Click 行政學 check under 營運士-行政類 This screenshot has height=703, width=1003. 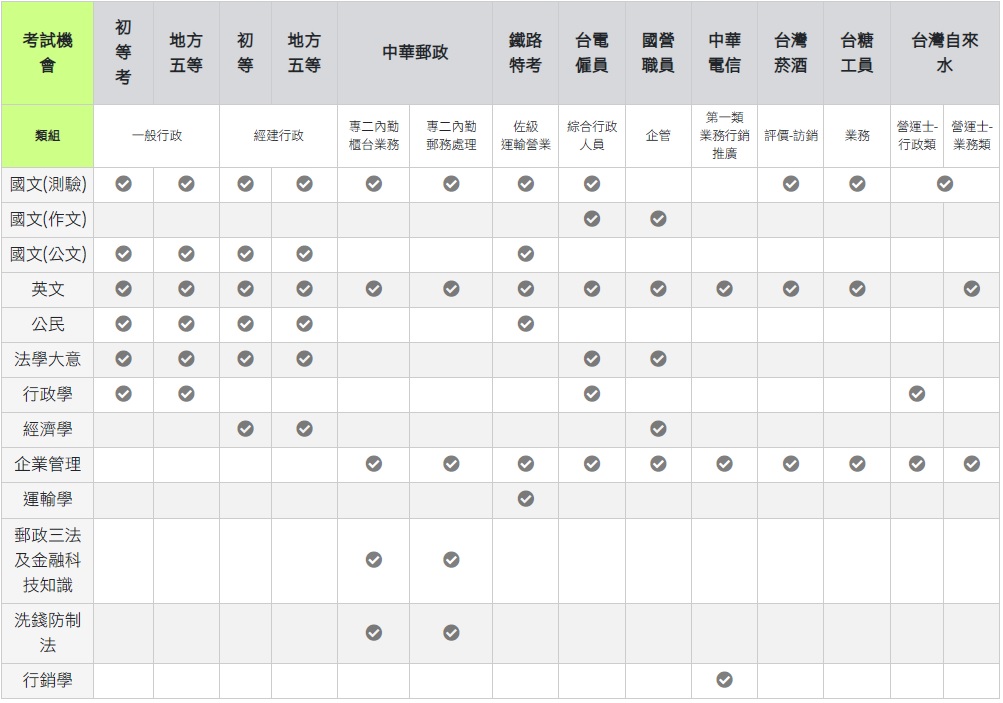(x=917, y=393)
